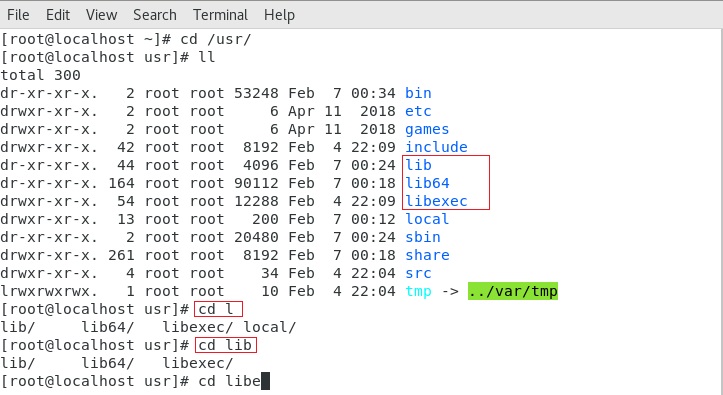Click the 'bin' directory name
The width and height of the screenshot is (723, 395).
coord(418,93)
